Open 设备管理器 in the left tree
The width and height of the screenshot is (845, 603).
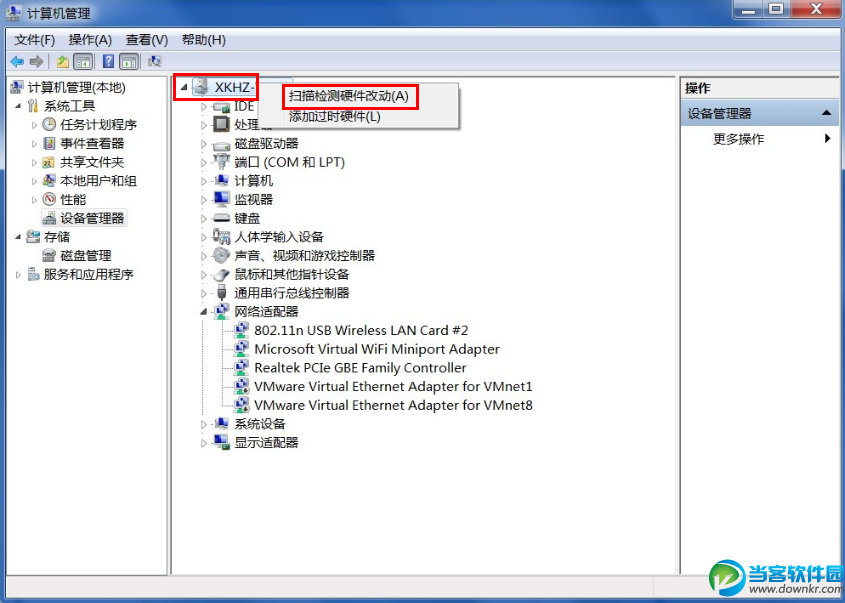coord(92,218)
